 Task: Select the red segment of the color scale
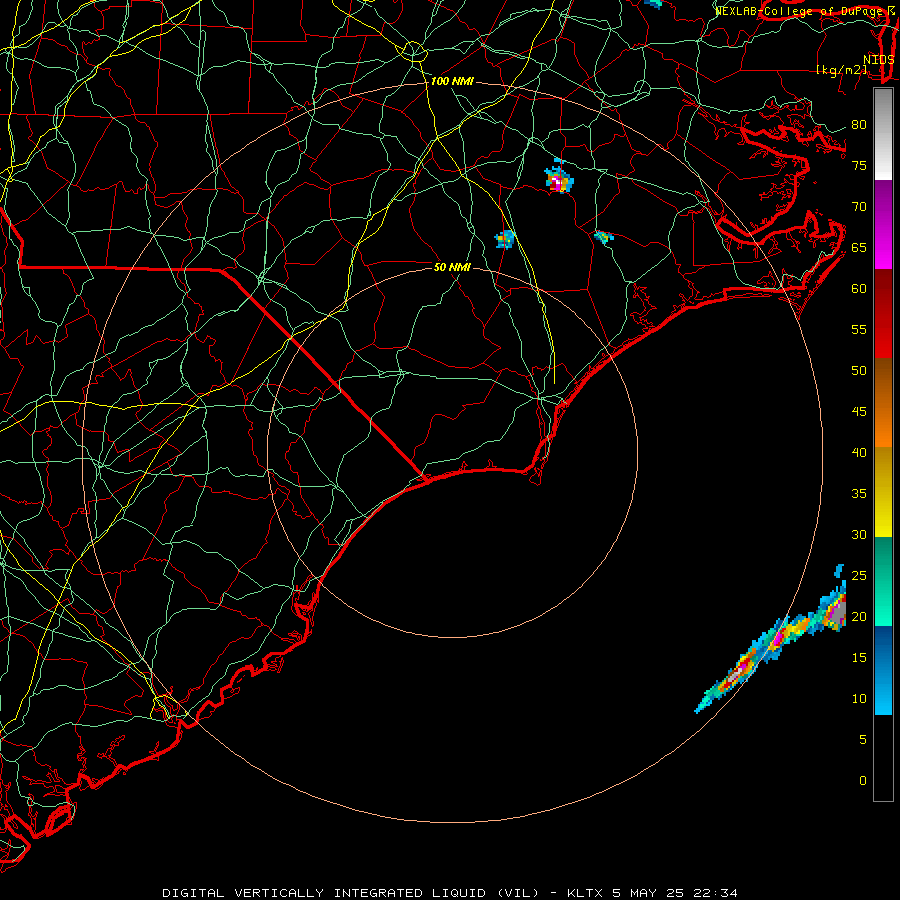[x=883, y=314]
